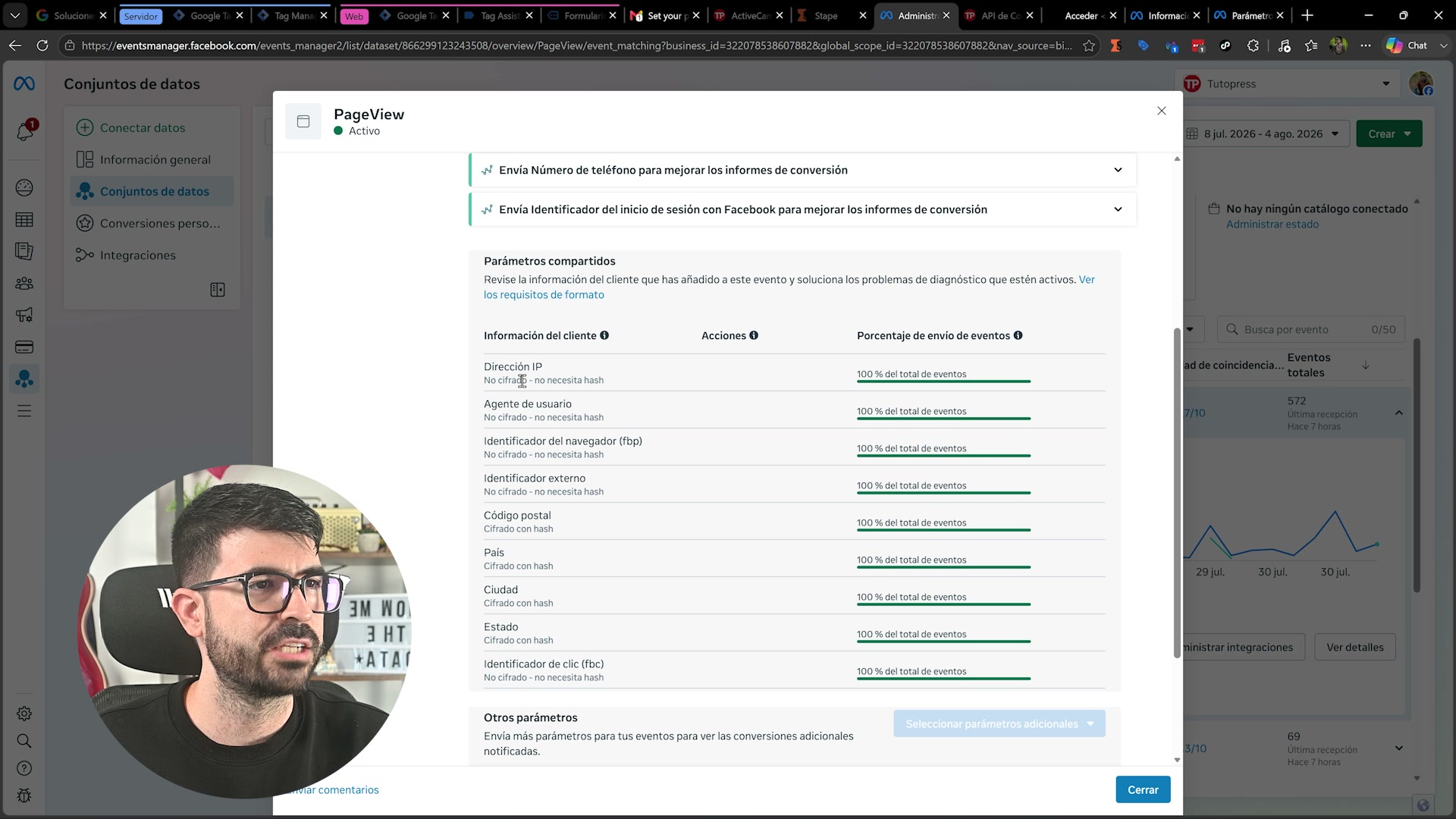Screen dimensions: 1456x819
Task: Open the help question mark icon
Action: [x=24, y=768]
